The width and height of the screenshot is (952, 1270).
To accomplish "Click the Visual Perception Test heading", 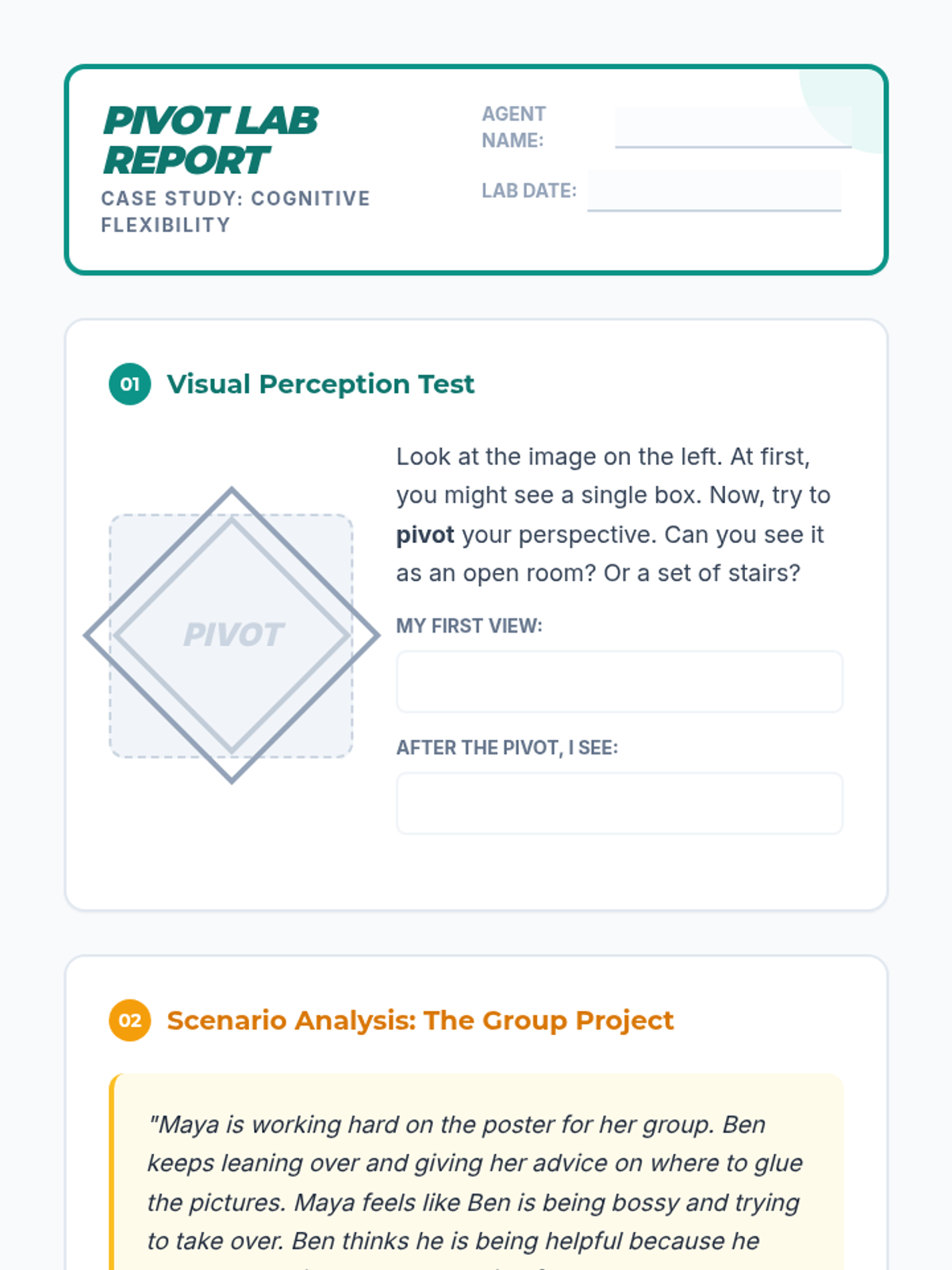I will coord(321,384).
